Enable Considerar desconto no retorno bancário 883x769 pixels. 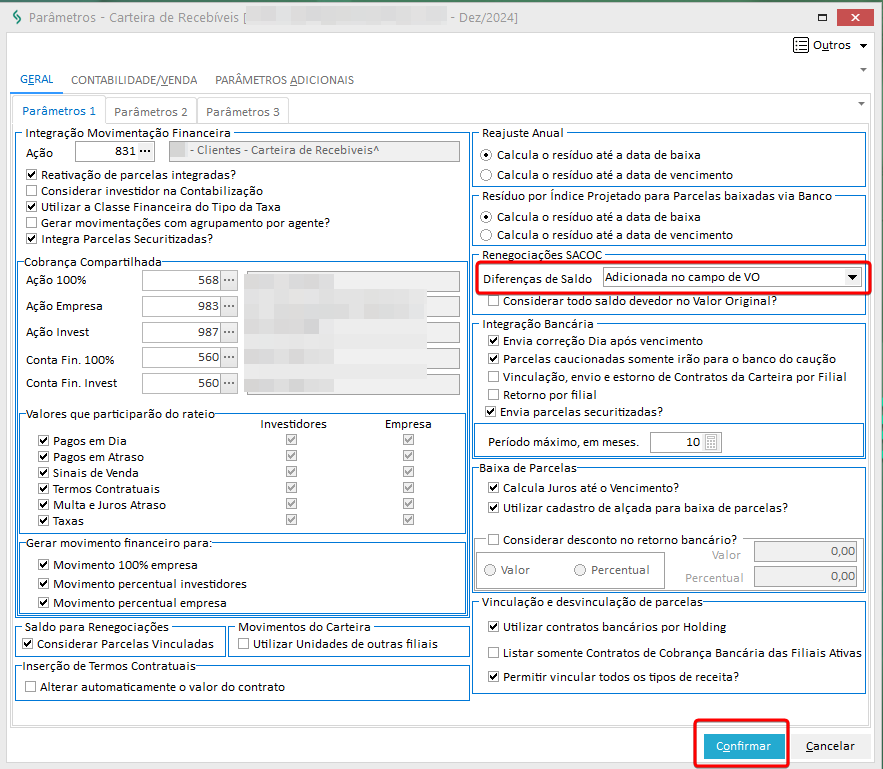click(x=493, y=539)
